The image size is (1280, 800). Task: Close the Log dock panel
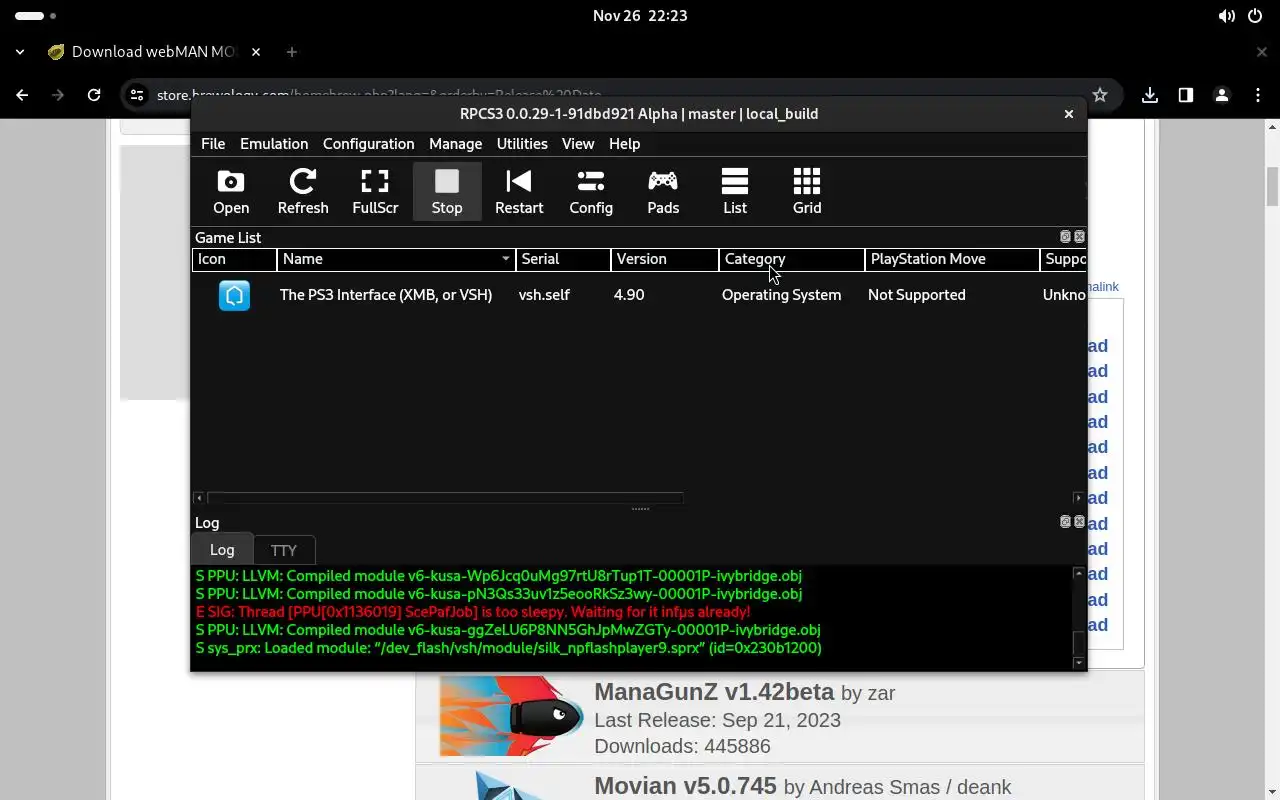click(x=1079, y=522)
